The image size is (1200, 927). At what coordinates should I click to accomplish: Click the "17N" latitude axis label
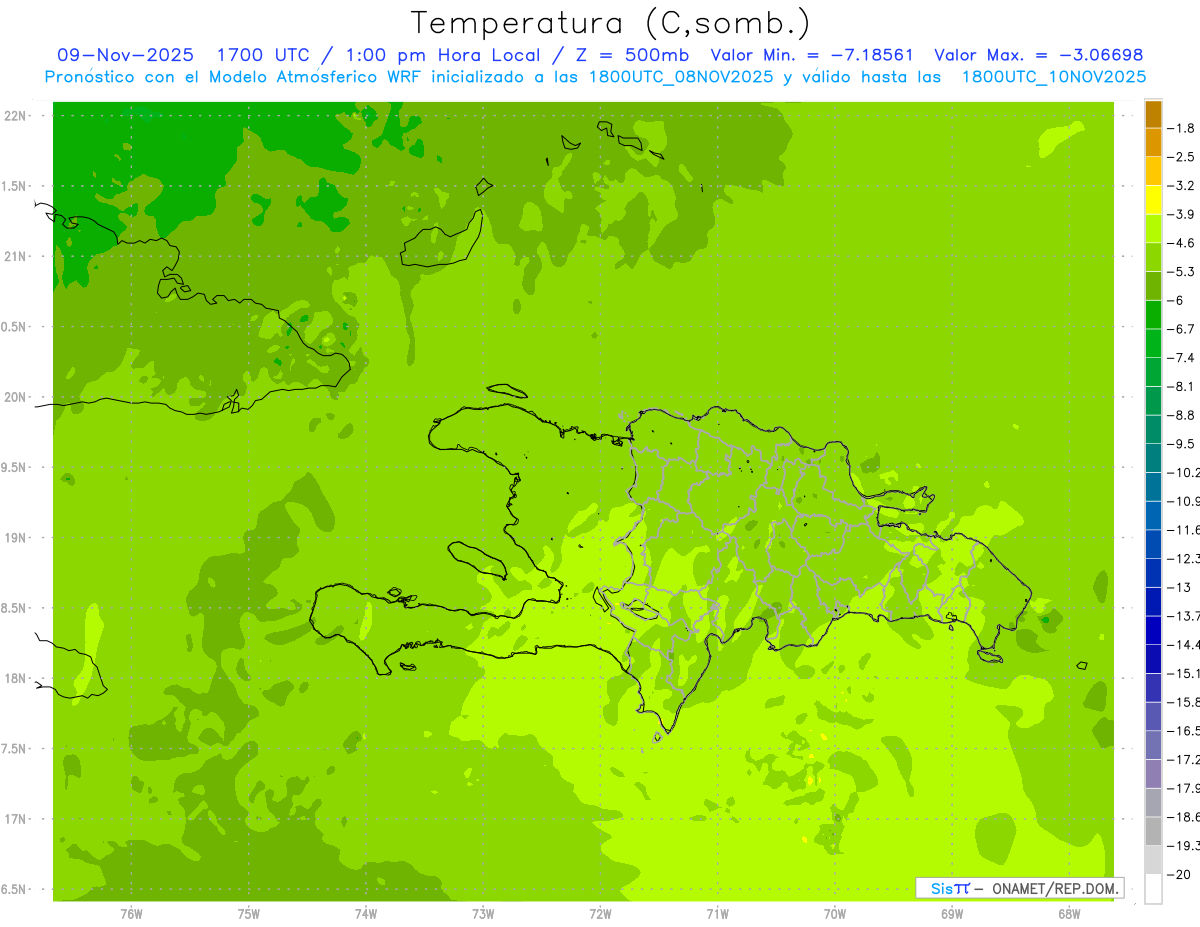14,819
